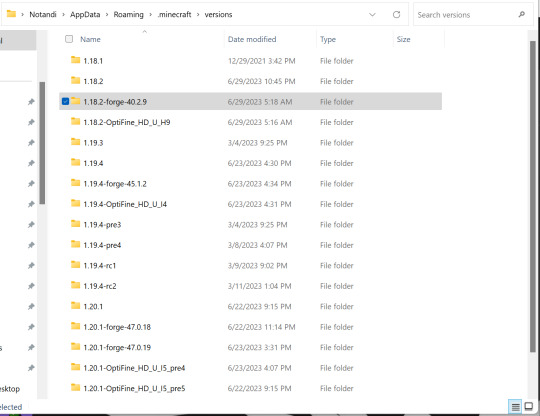Click the folder icon of 1.20.1-forge-47.0.19
Image resolution: width=540 pixels, height=416 pixels.
point(75,346)
